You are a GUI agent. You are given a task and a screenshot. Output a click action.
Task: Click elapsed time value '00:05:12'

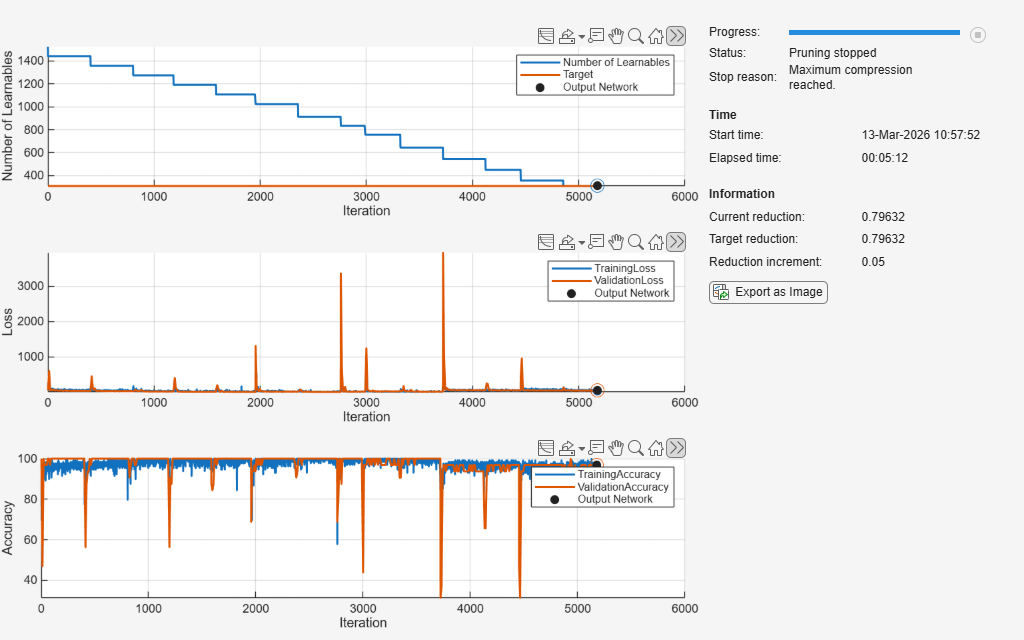coord(884,158)
